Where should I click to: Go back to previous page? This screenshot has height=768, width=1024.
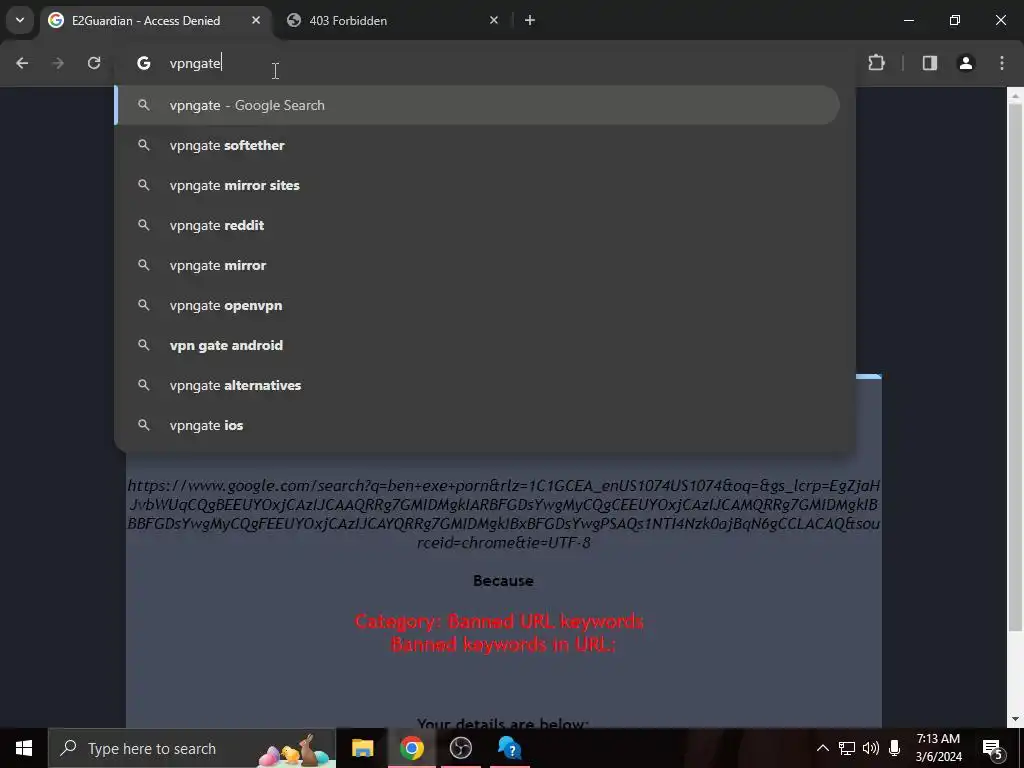pos(22,63)
